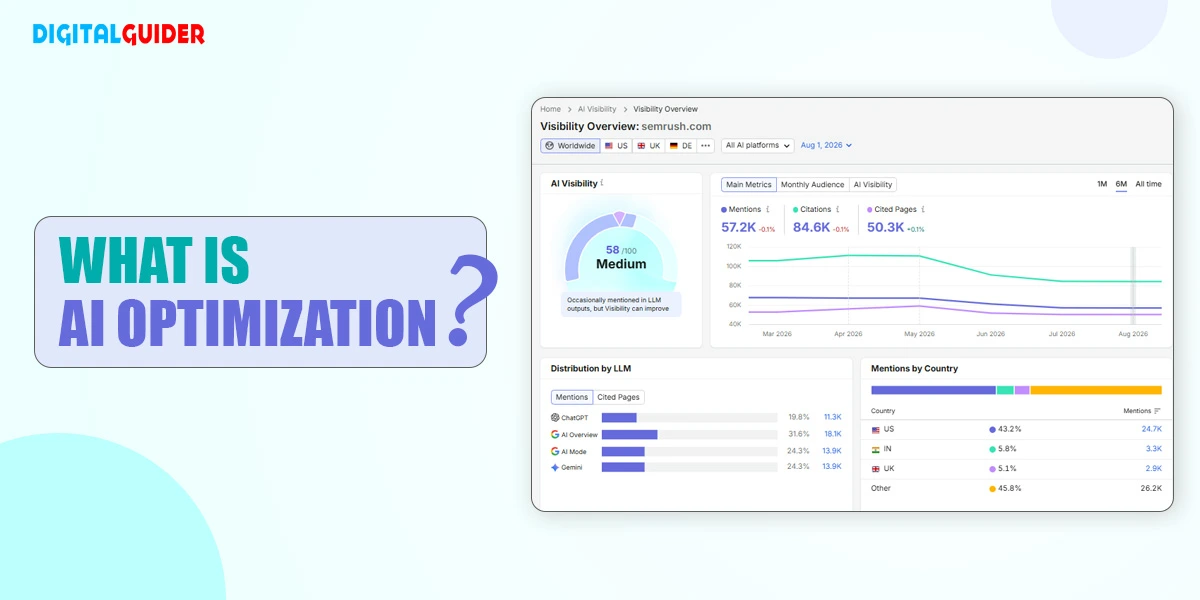Image resolution: width=1200 pixels, height=600 pixels.
Task: Click Google icon beside AI Mode
Action: pos(555,451)
